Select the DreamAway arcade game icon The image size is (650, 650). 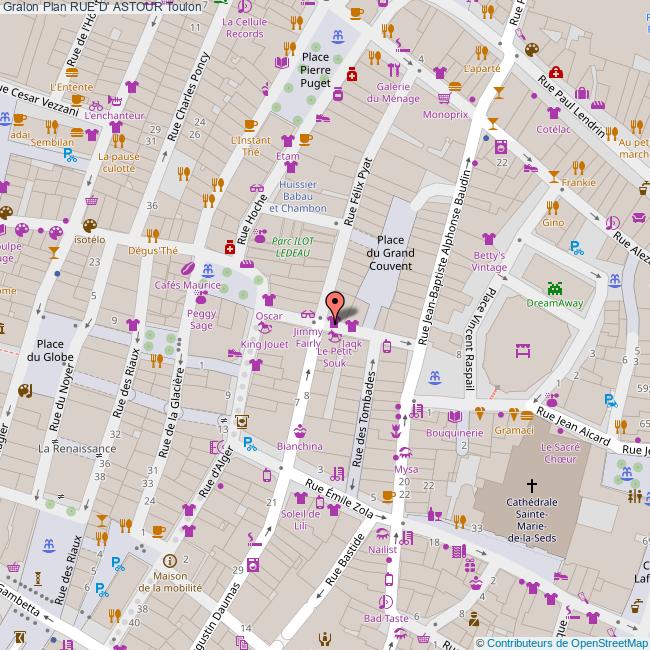(554, 288)
